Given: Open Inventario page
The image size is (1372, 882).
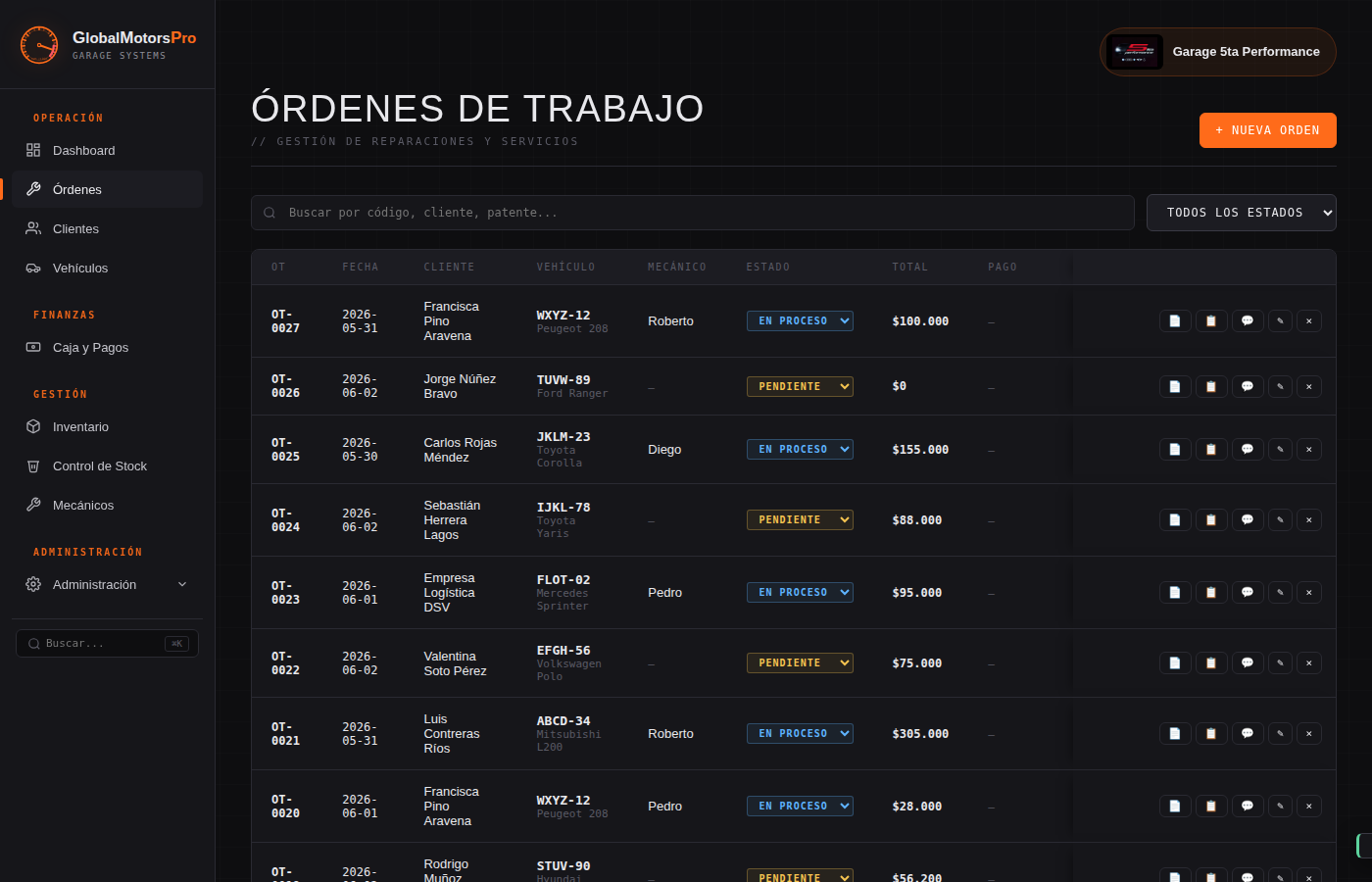Looking at the screenshot, I should (x=108, y=426).
